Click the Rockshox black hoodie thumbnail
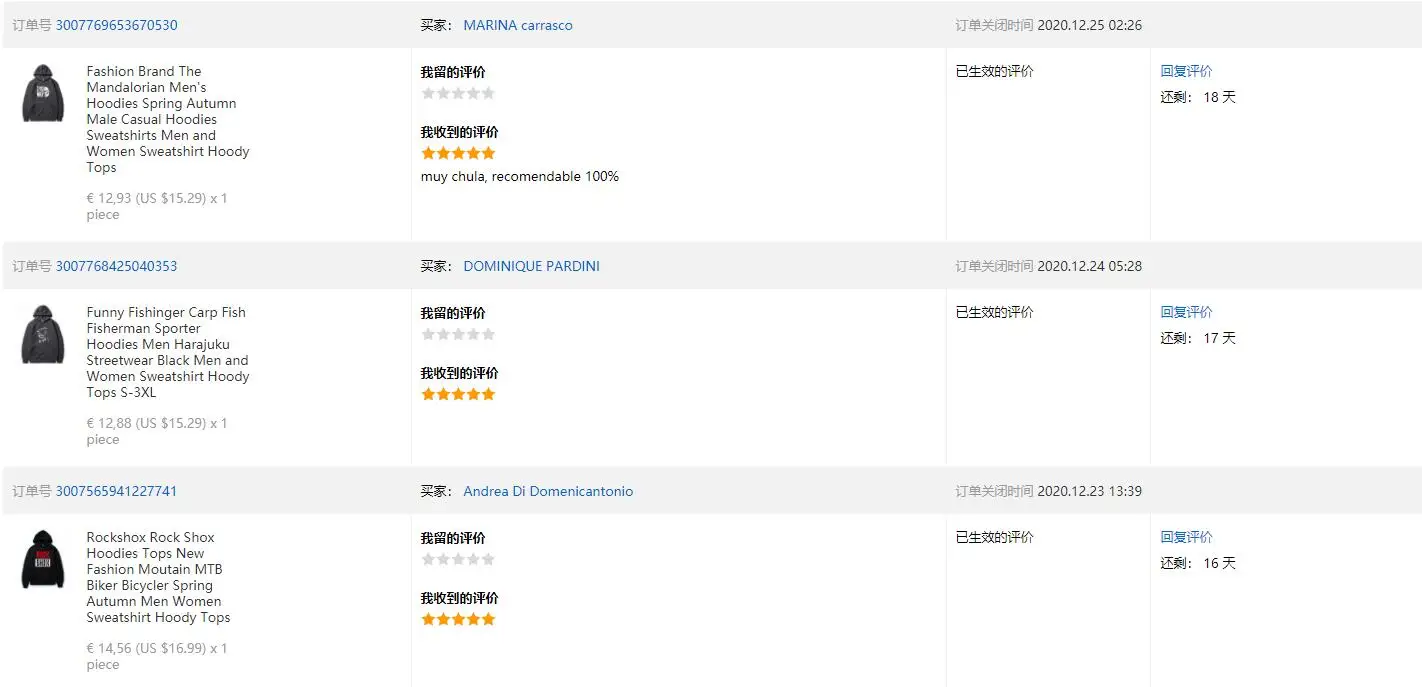The width and height of the screenshot is (1422, 687). pyautogui.click(x=43, y=560)
